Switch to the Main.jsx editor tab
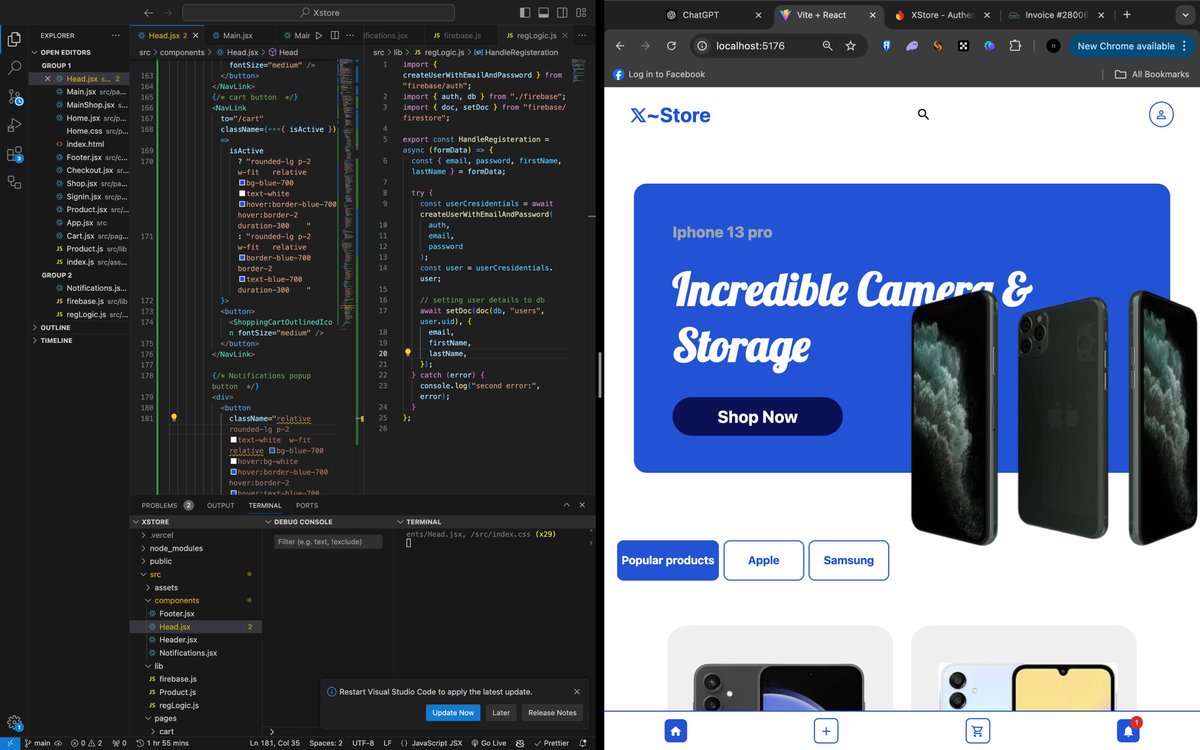Viewport: 1200px width, 750px height. pos(238,35)
